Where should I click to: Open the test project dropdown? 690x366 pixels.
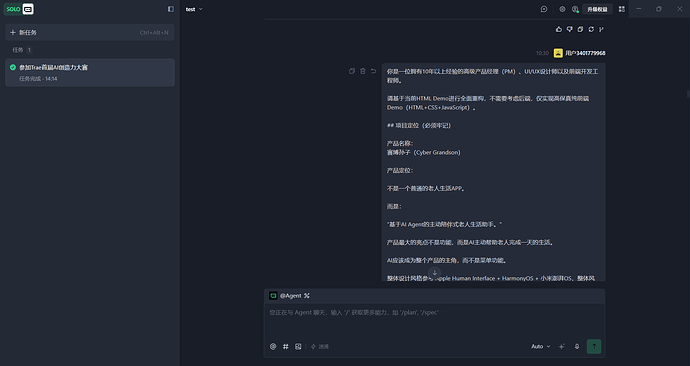[x=194, y=9]
